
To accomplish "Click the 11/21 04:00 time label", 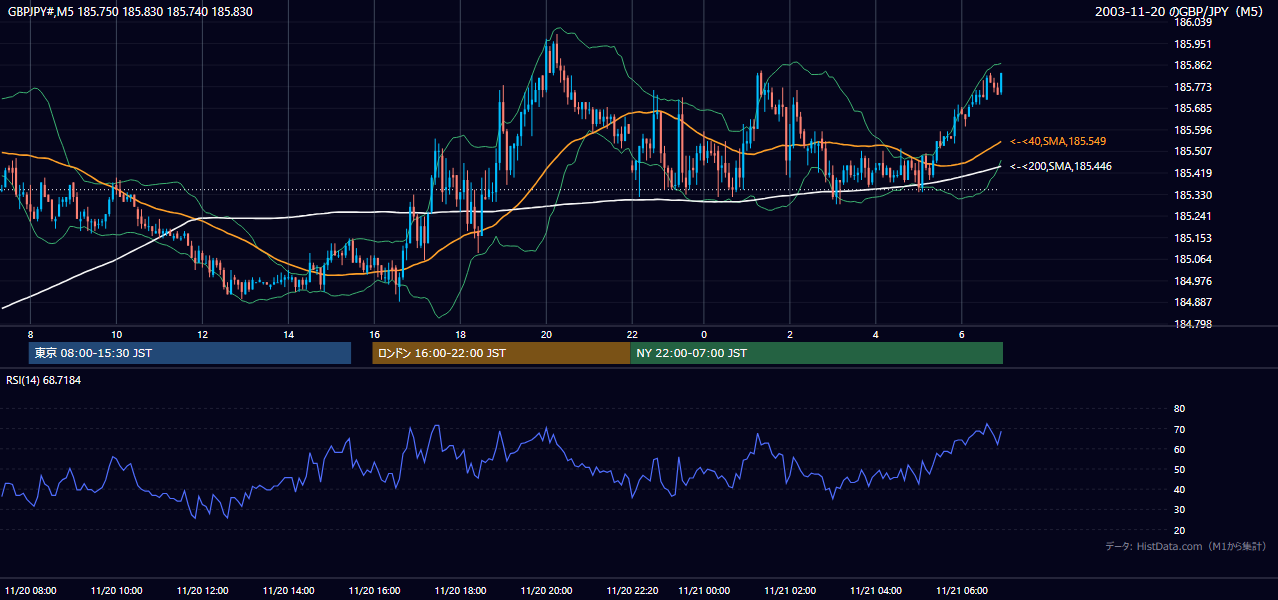I will click(x=876, y=590).
